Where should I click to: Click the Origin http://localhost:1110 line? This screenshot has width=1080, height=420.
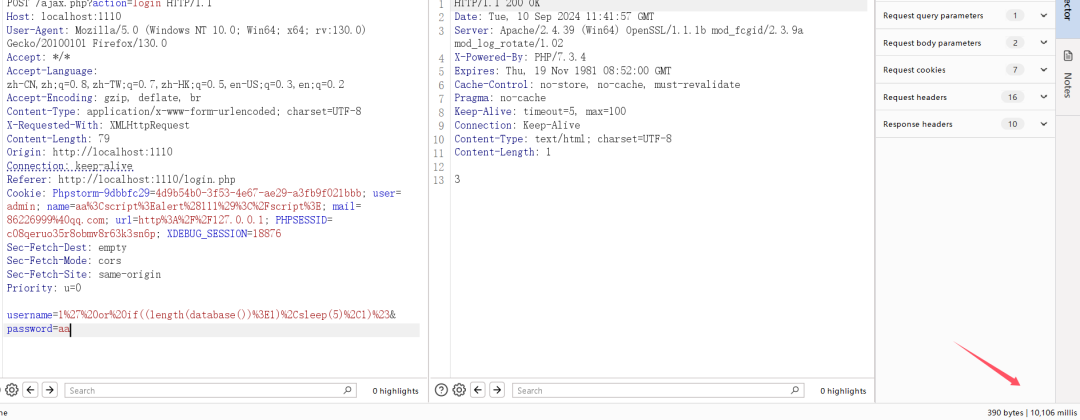(90, 152)
